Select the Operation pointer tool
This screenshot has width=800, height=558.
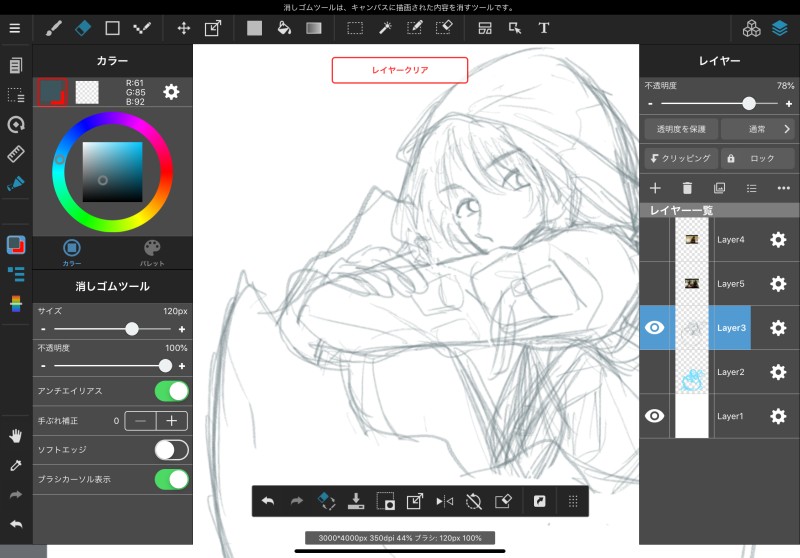click(515, 28)
